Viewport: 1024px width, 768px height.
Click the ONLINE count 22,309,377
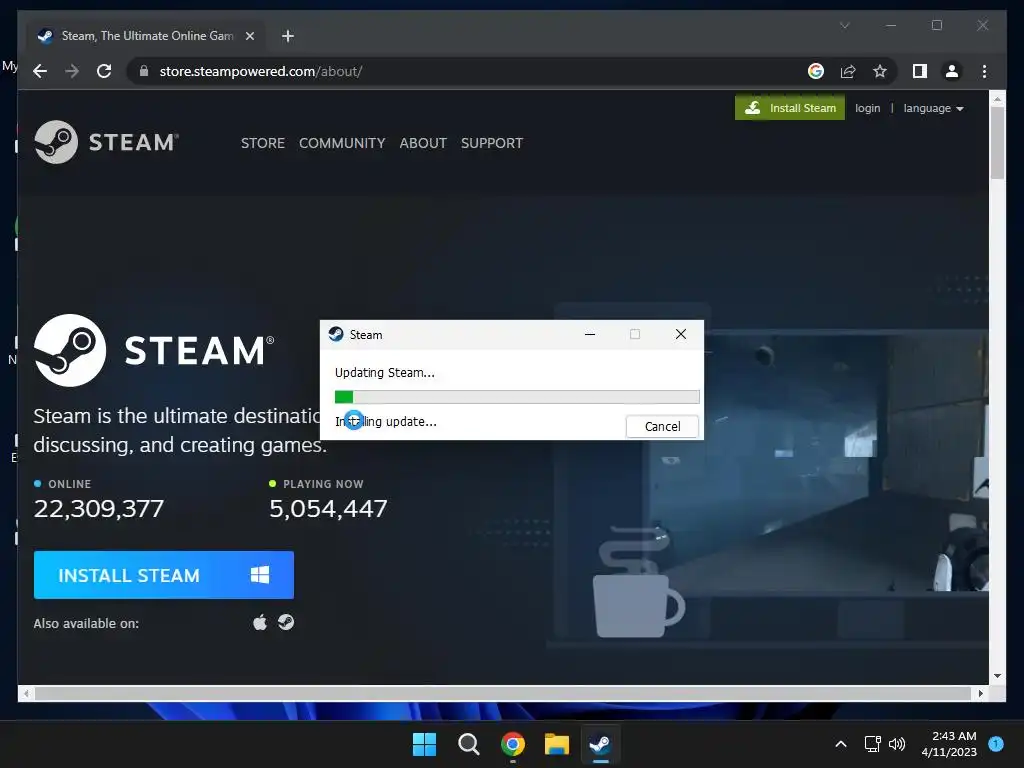99,509
